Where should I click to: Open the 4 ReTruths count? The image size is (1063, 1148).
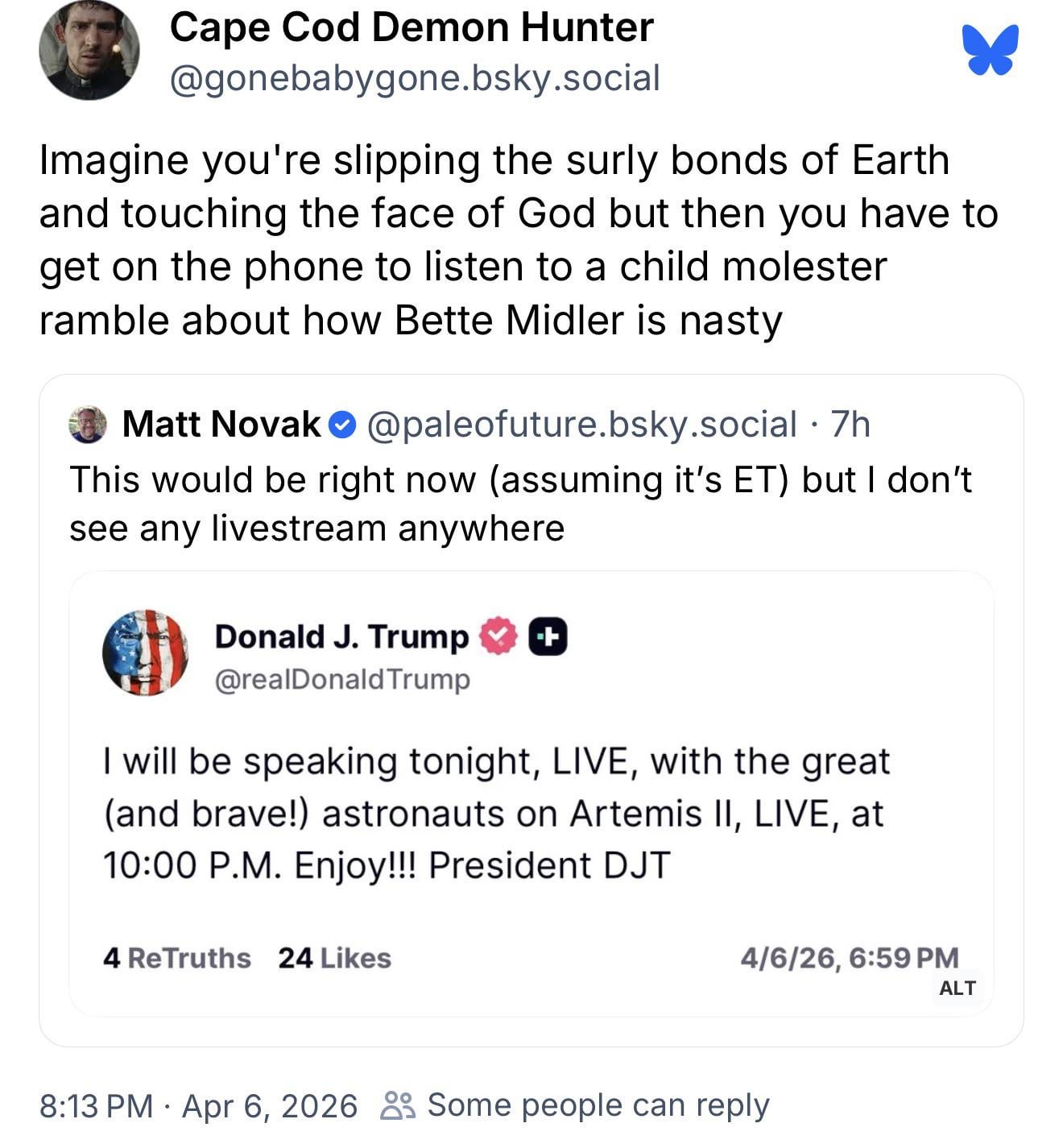pos(176,958)
